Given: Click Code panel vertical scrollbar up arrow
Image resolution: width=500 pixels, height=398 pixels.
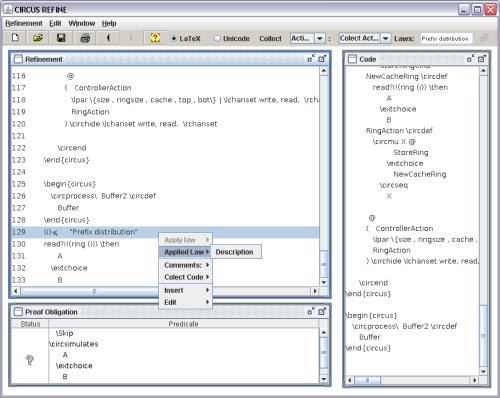Looking at the screenshot, I should click(x=483, y=71).
